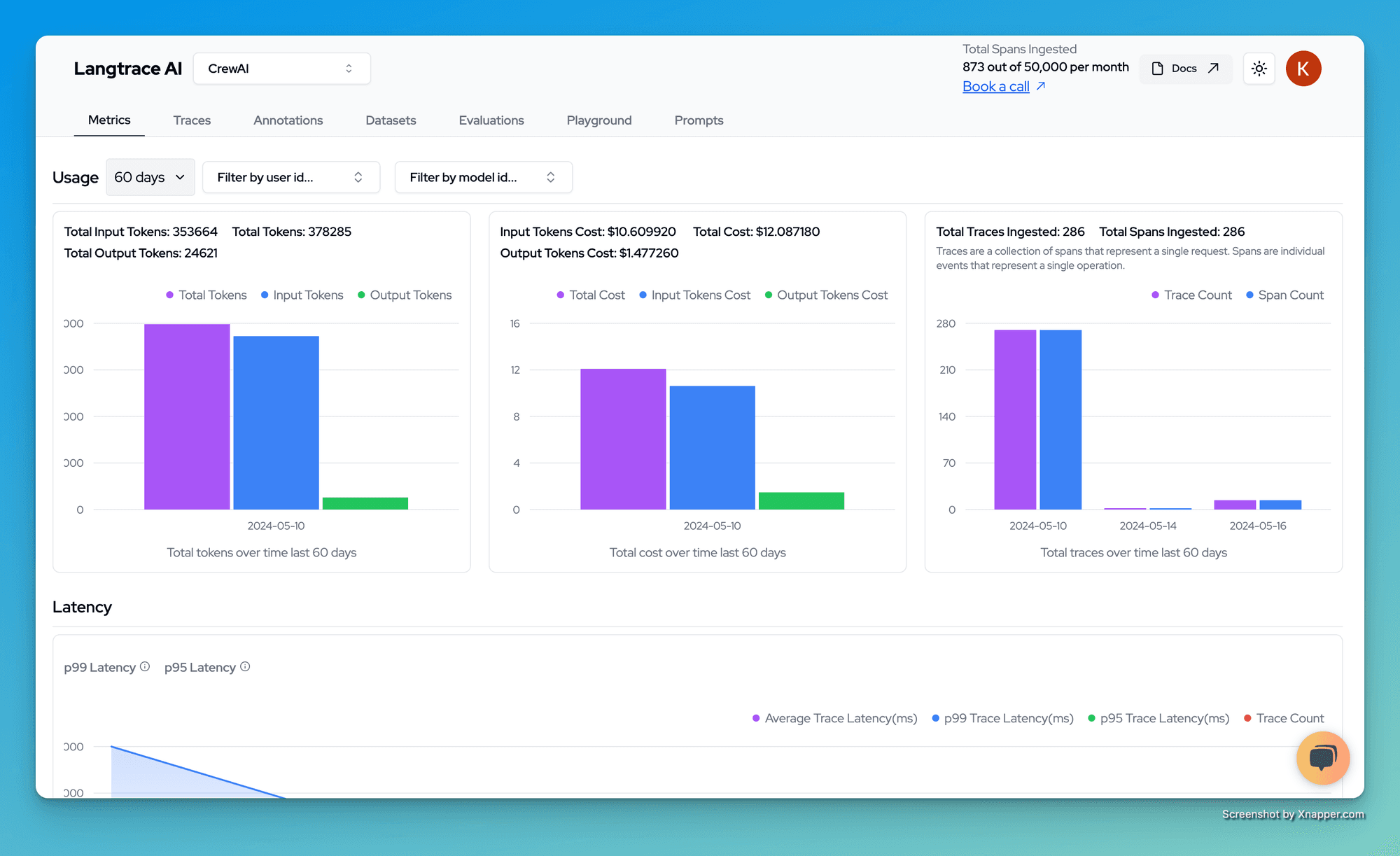This screenshot has height=856, width=1400.
Task: Open the Filter by model id dropdown
Action: pyautogui.click(x=483, y=177)
